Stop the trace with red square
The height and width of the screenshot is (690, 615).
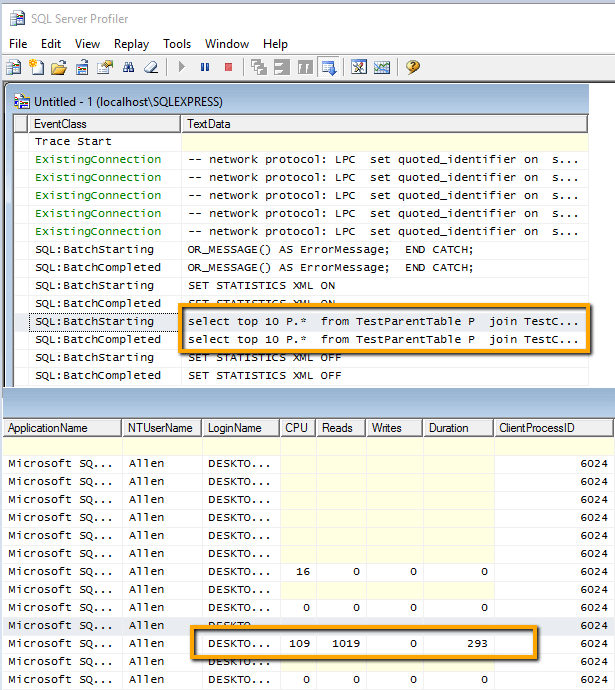(x=228, y=67)
